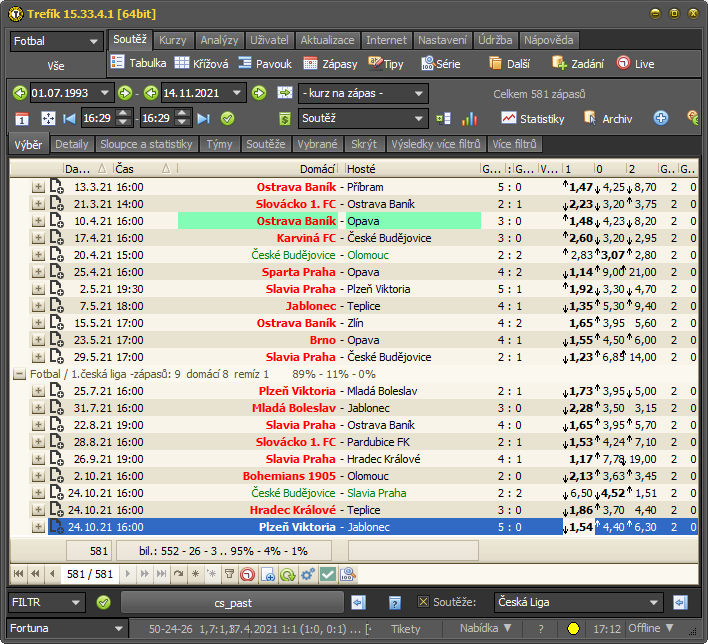708x644 pixels.
Task: Open Statistiky chart view
Action: point(533,118)
